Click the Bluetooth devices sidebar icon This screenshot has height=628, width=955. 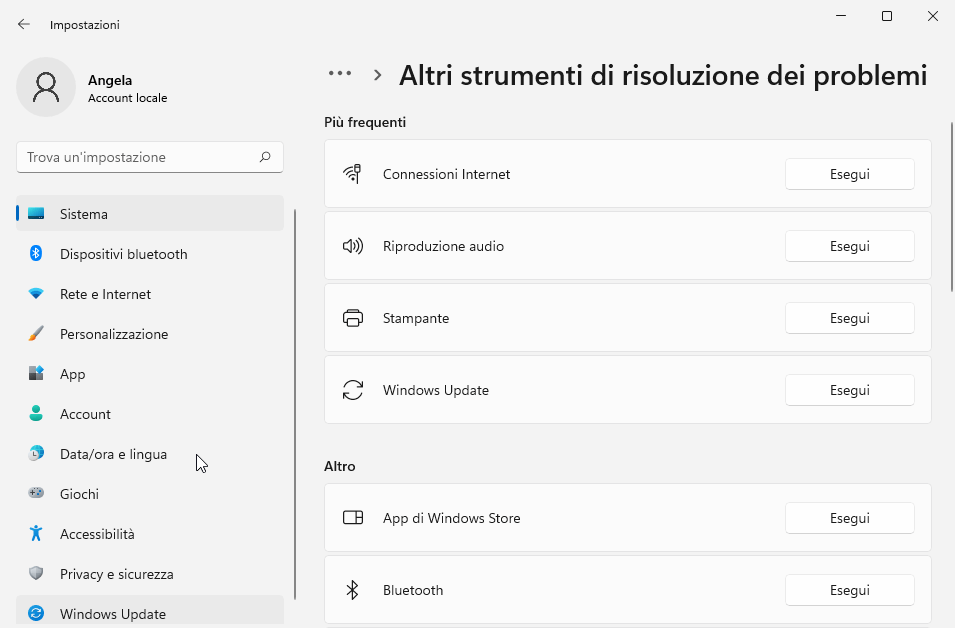coord(36,254)
